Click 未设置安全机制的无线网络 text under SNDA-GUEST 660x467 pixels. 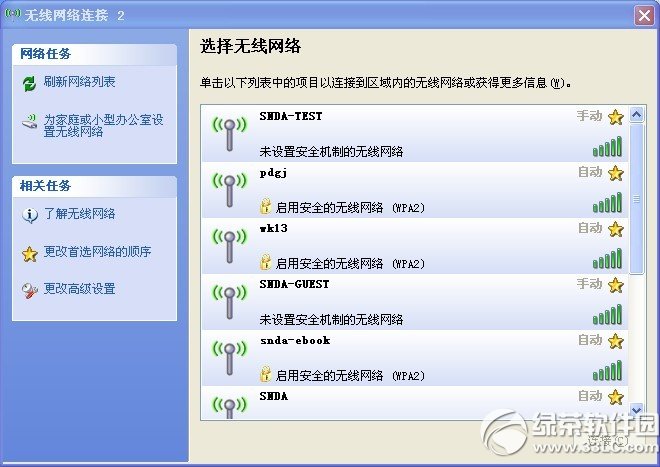coord(331,320)
